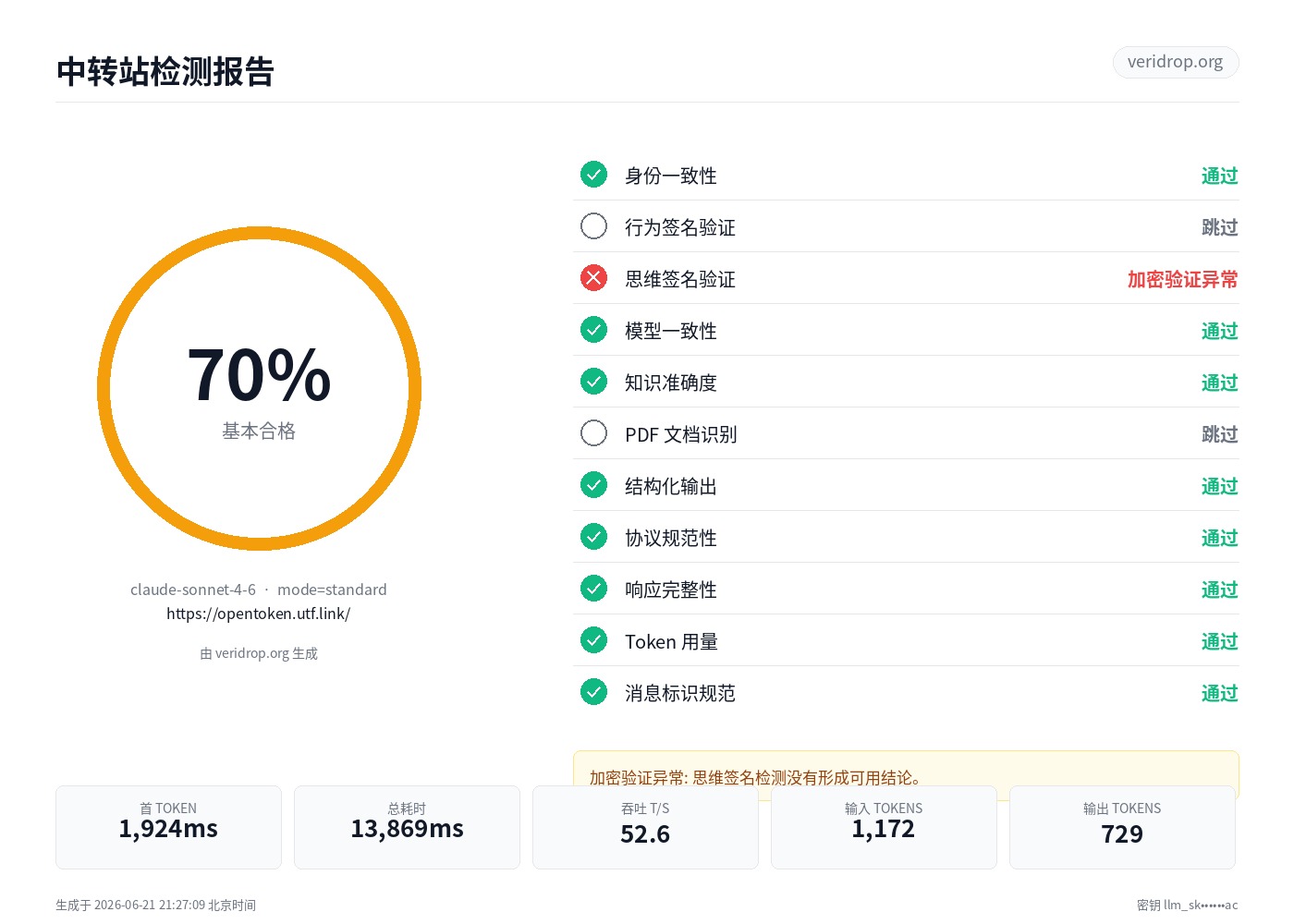The width and height of the screenshot is (1294, 924).
Task: Click the 输出 TOKENS 729 card
Action: pyautogui.click(x=1122, y=827)
